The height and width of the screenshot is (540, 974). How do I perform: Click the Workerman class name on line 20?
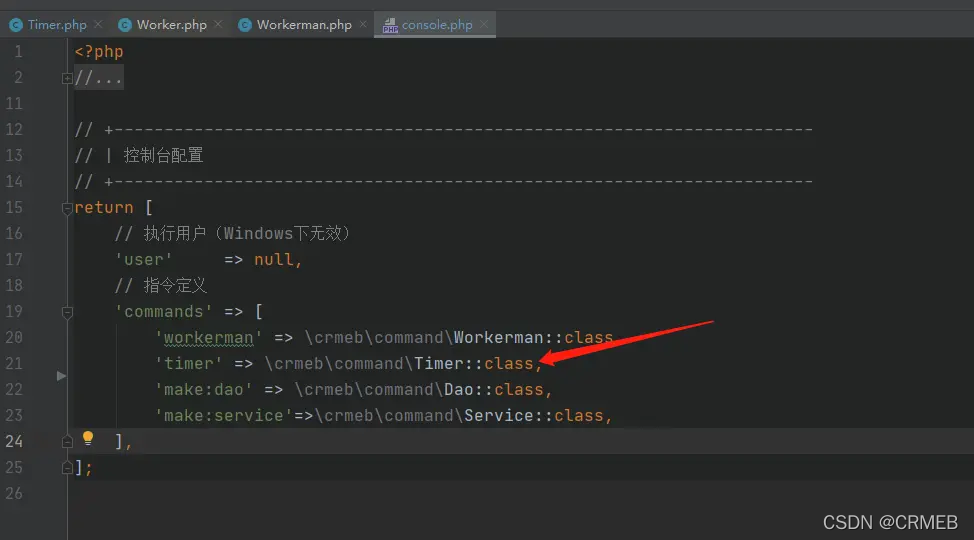click(498, 338)
